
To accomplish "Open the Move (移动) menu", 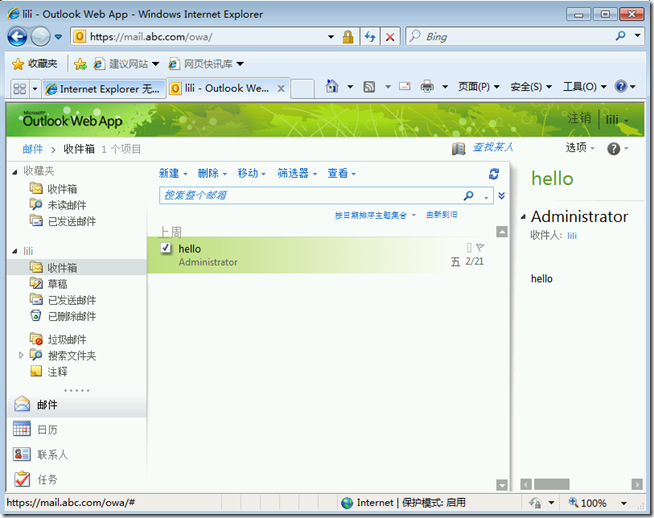I will click(252, 174).
